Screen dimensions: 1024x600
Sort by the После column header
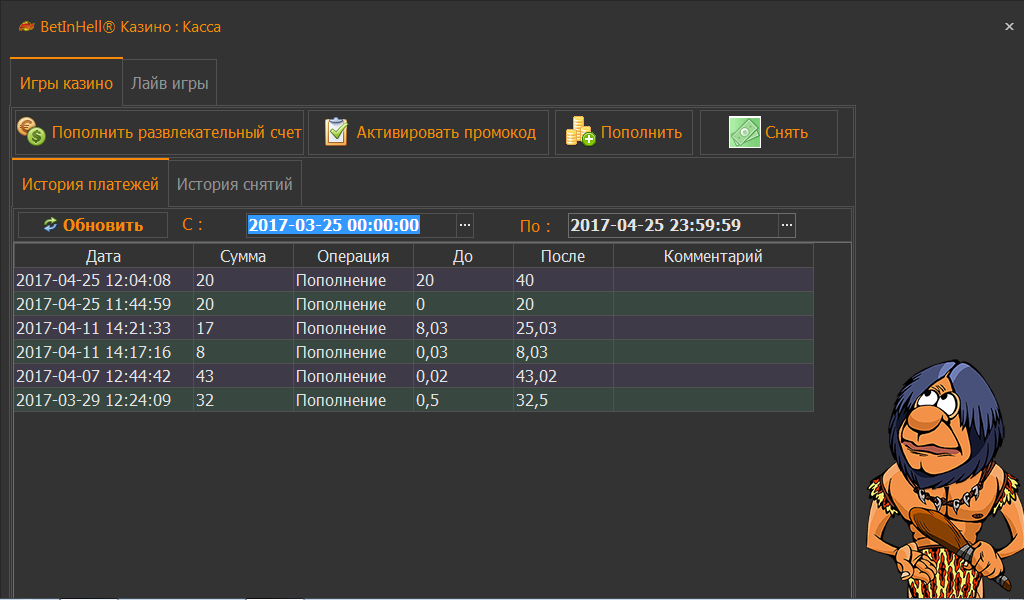point(563,256)
